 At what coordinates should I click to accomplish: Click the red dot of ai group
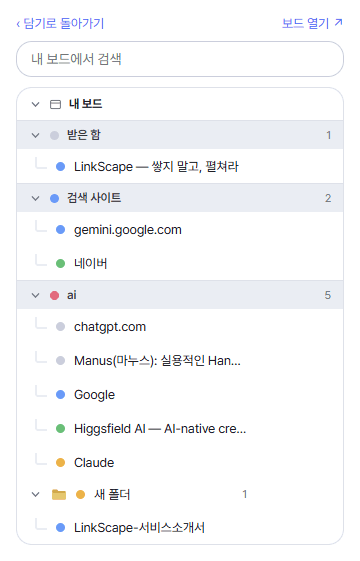[x=54, y=296]
